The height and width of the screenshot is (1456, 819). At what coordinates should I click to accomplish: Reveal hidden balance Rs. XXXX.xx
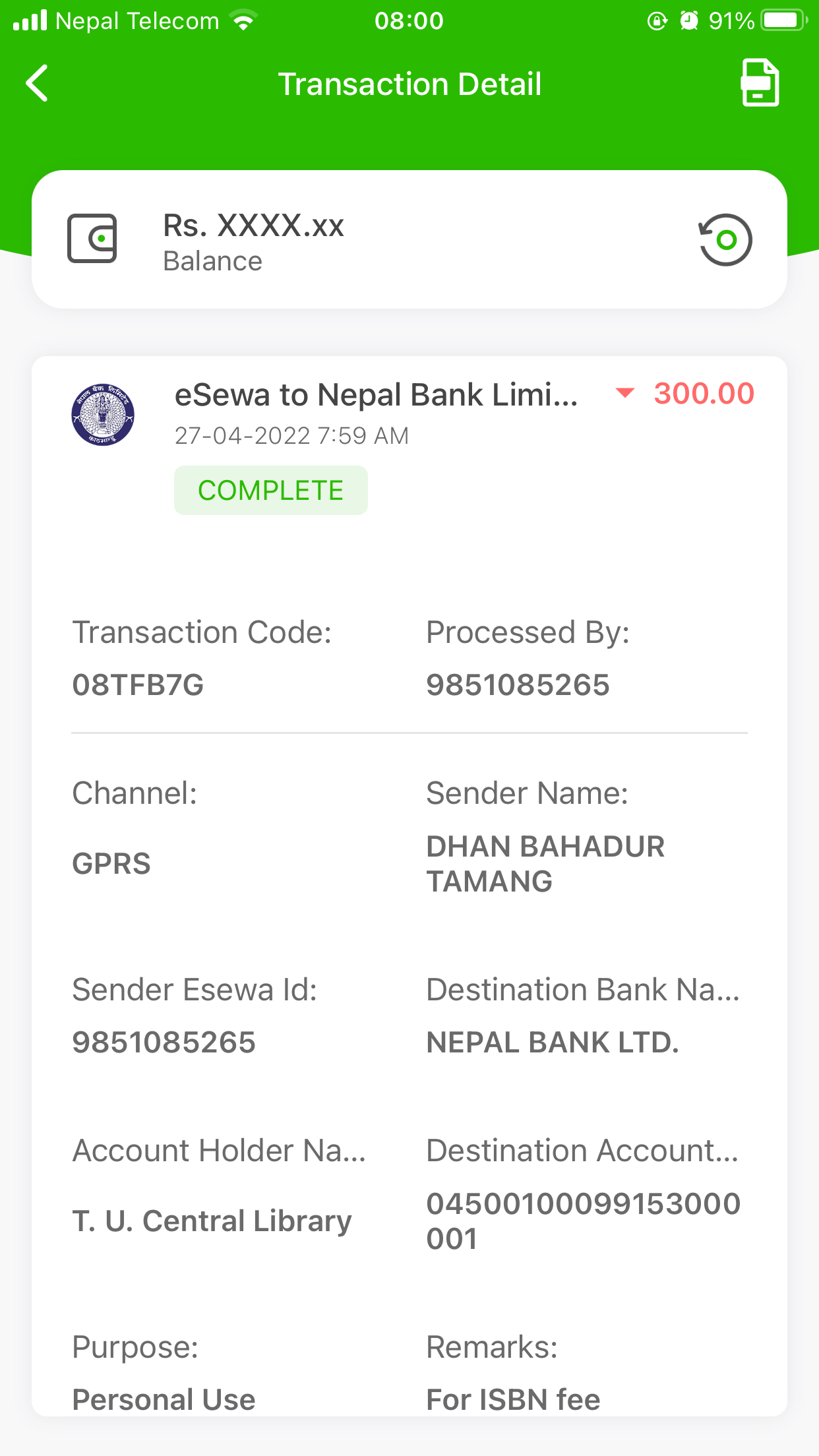click(x=253, y=226)
